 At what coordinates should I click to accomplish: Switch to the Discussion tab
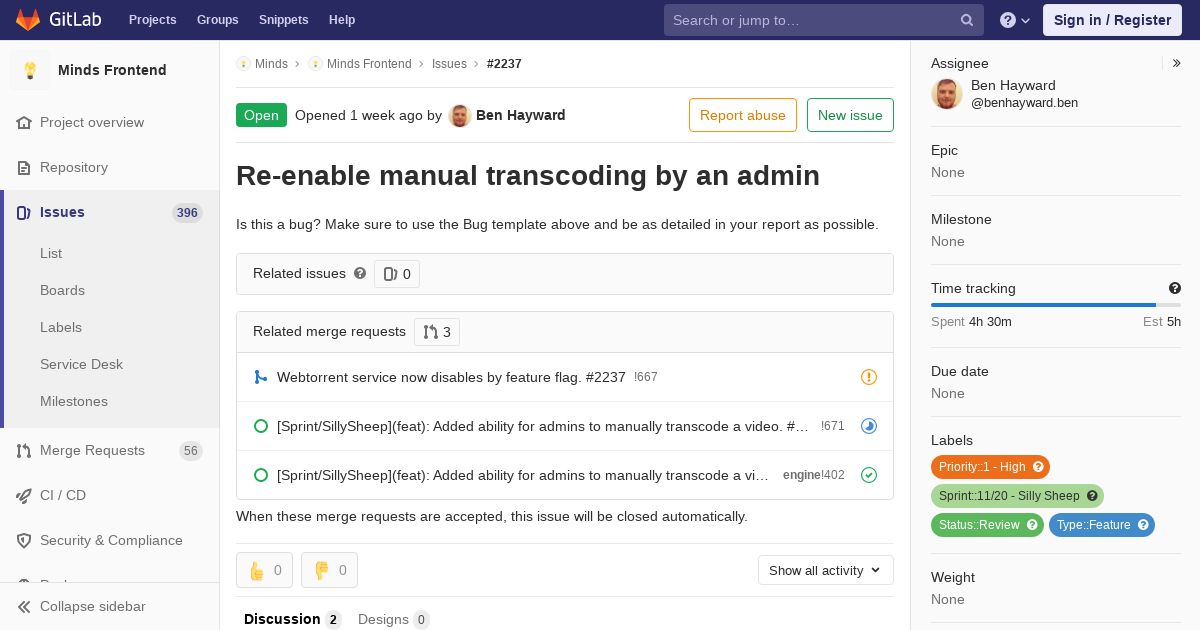292,619
